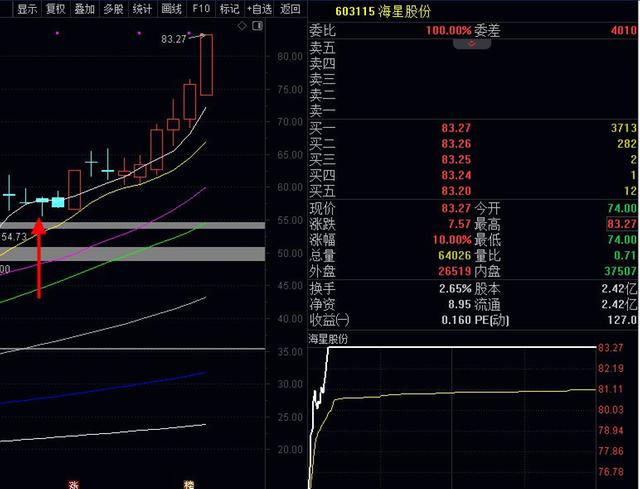Click the 换手 value 2.65%

455,289
